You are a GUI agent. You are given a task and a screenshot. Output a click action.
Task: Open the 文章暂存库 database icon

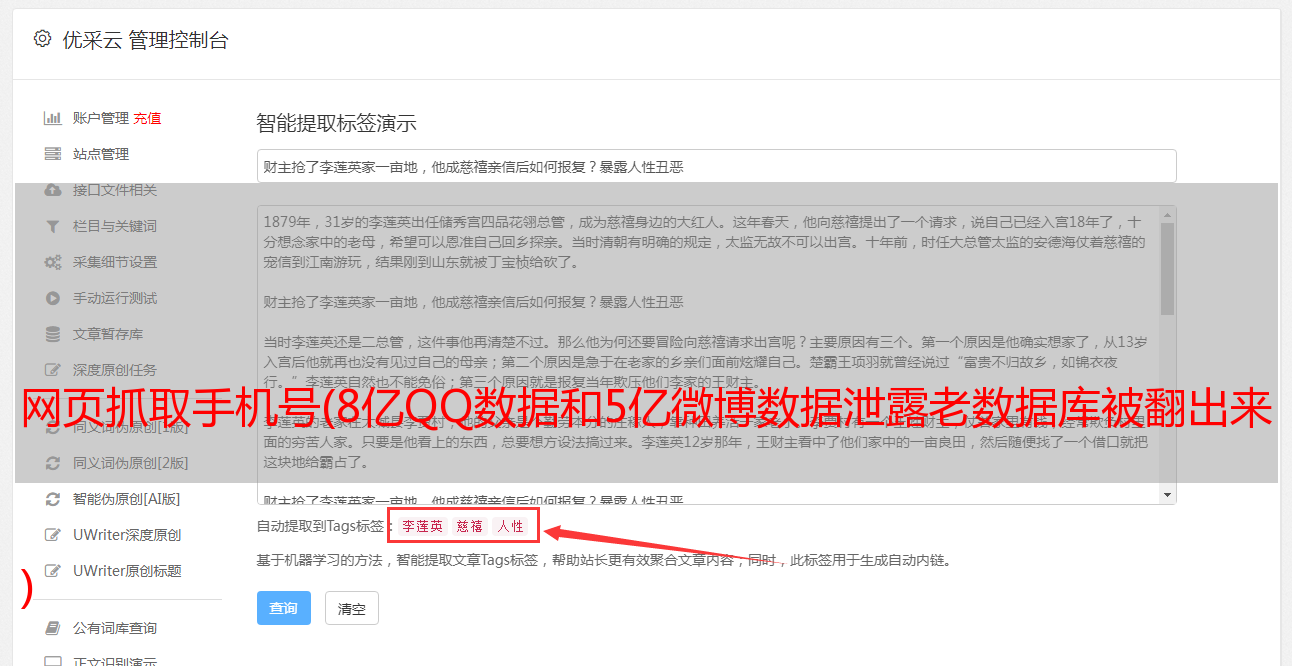pyautogui.click(x=53, y=334)
